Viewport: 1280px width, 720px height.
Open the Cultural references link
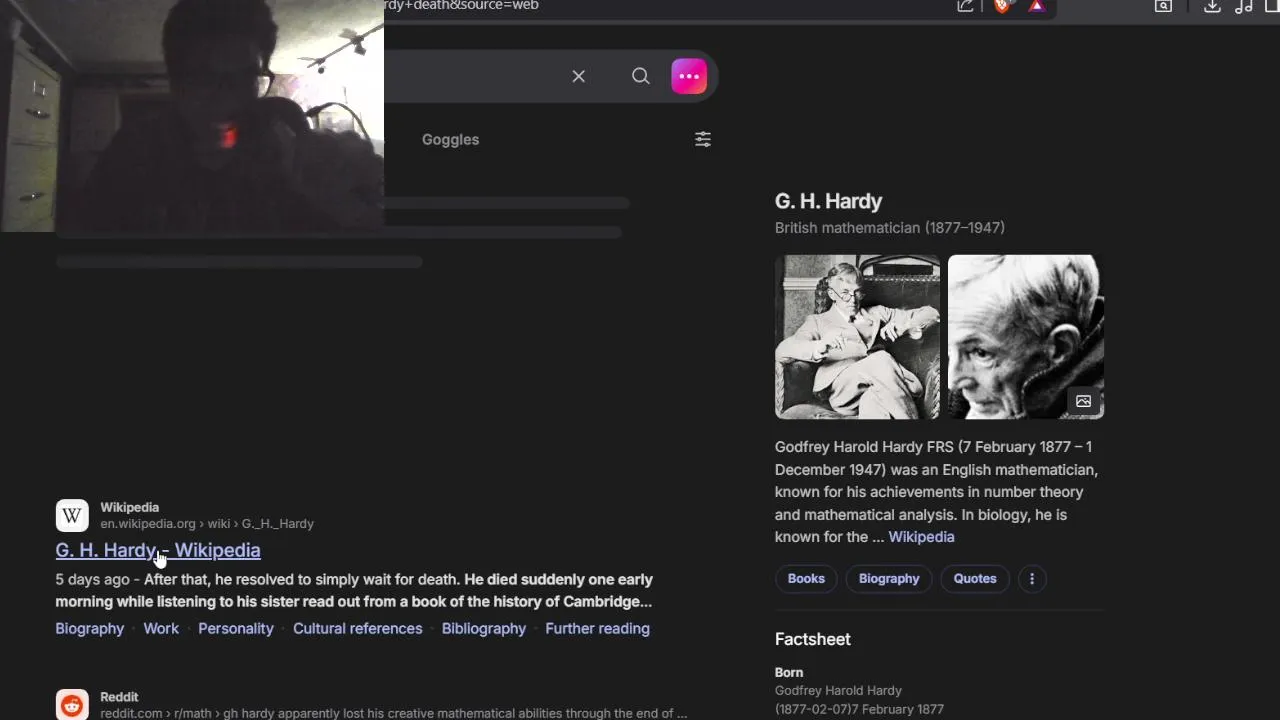tap(357, 628)
